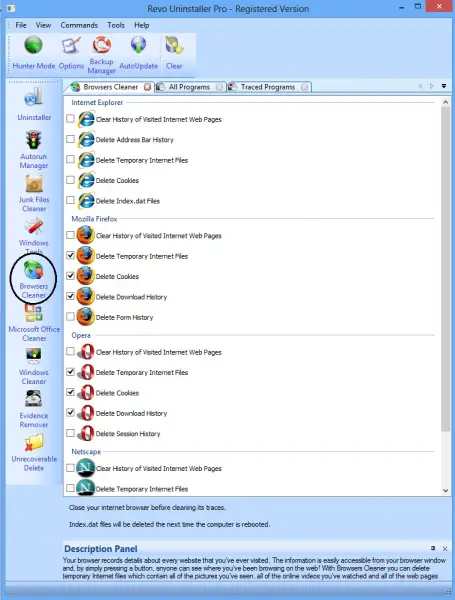Click Opera icon beside Delete Cookies
This screenshot has height=600, width=455.
86,393
